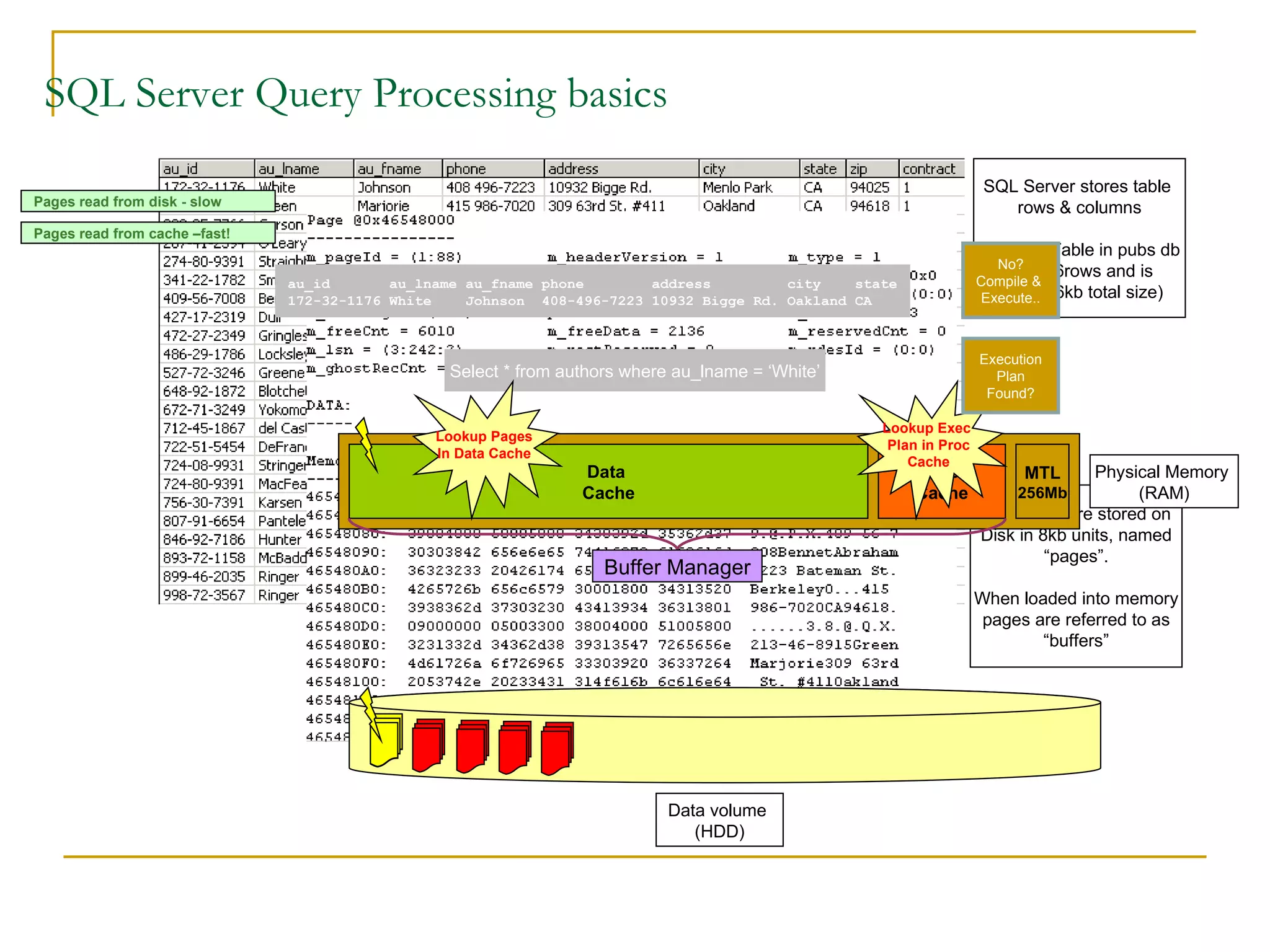Click the MTL 256Mb block
Image resolution: width=1270 pixels, height=952 pixels.
point(1042,482)
